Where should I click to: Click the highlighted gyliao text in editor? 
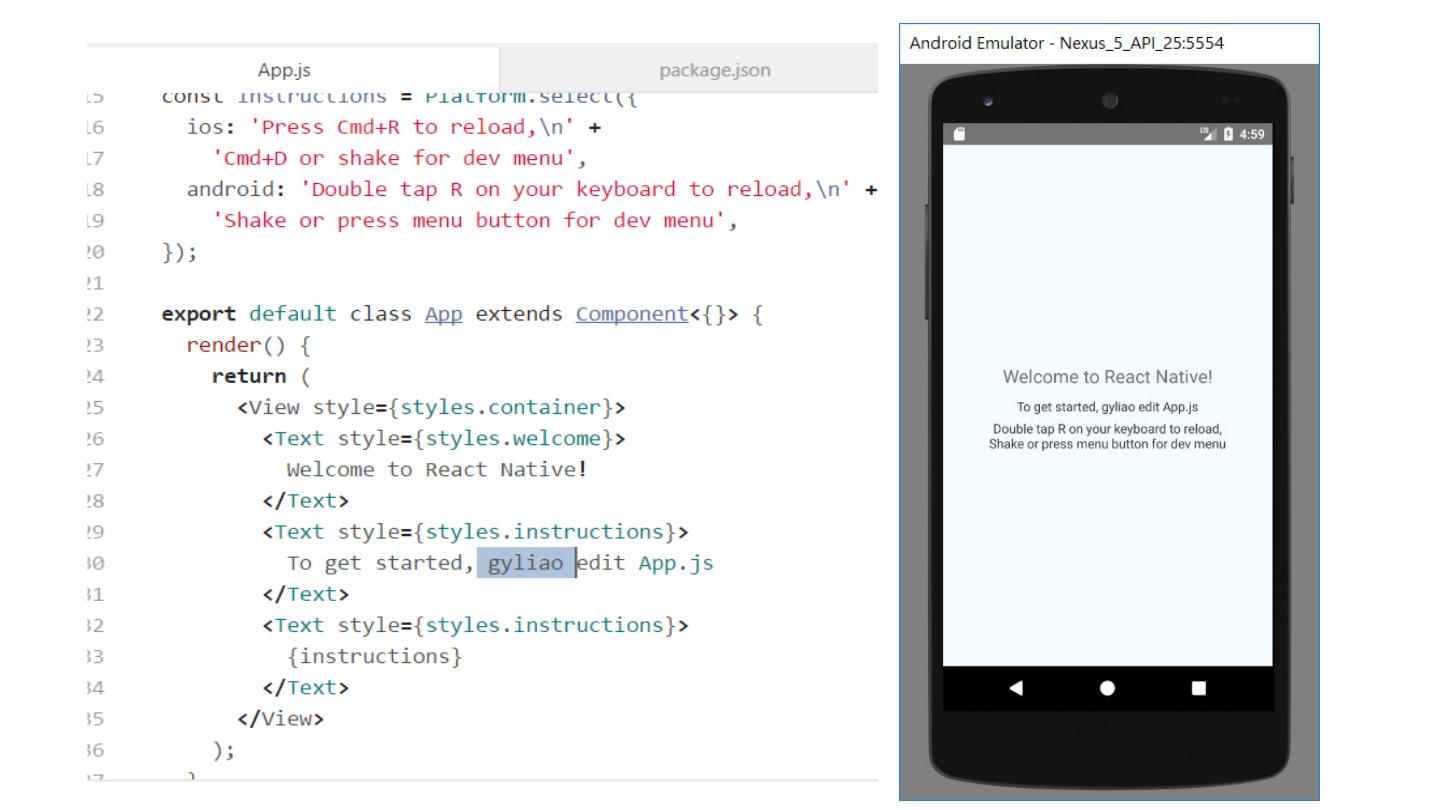(x=525, y=563)
